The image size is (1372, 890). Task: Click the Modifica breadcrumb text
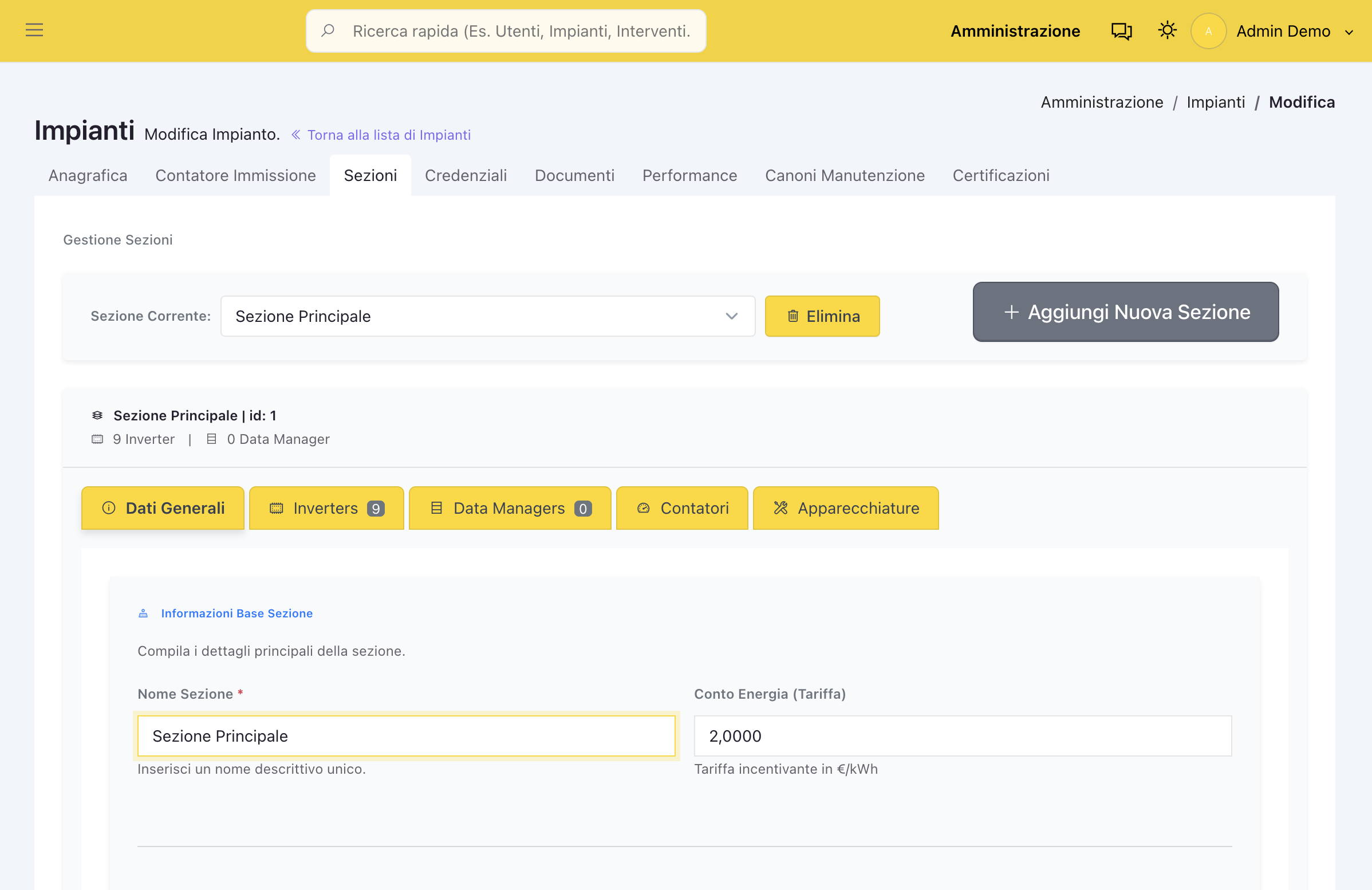coord(1302,102)
